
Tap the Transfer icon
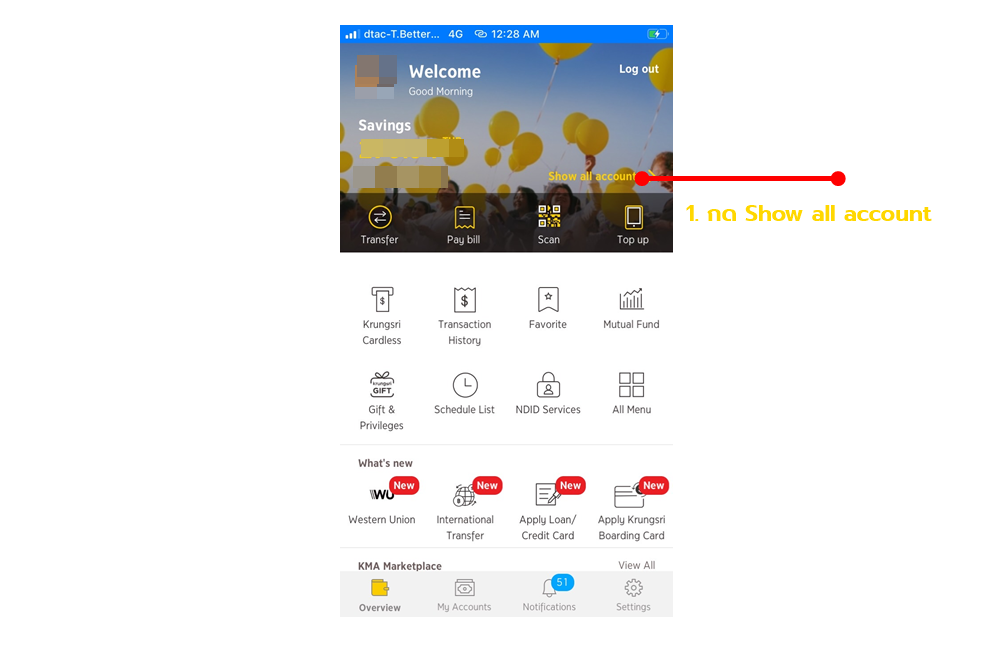(379, 217)
